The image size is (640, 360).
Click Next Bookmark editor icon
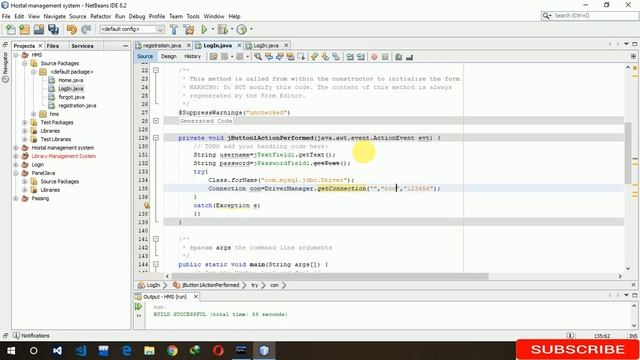coord(325,57)
